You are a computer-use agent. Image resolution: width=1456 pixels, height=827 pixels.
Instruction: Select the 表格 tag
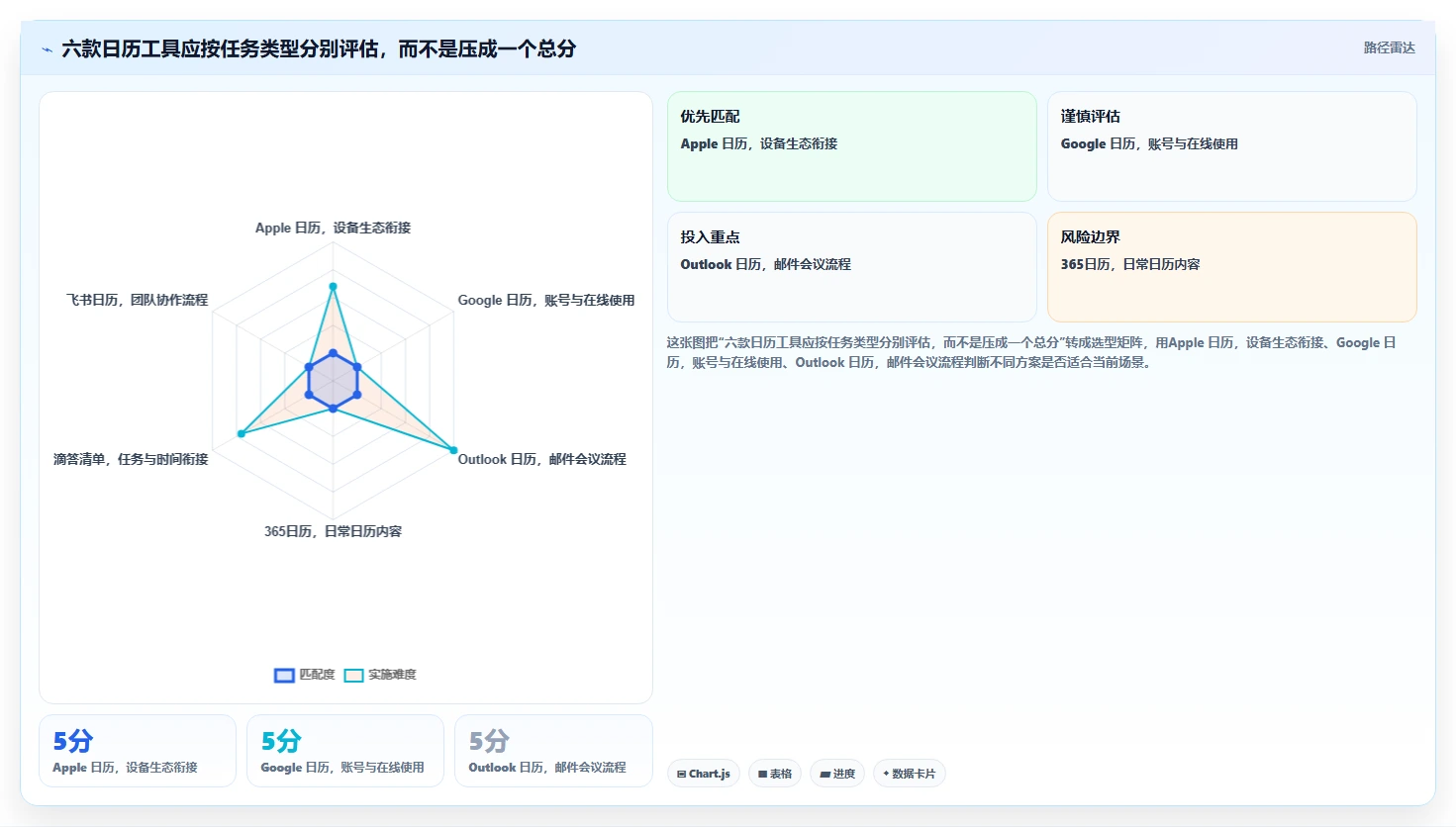(775, 774)
